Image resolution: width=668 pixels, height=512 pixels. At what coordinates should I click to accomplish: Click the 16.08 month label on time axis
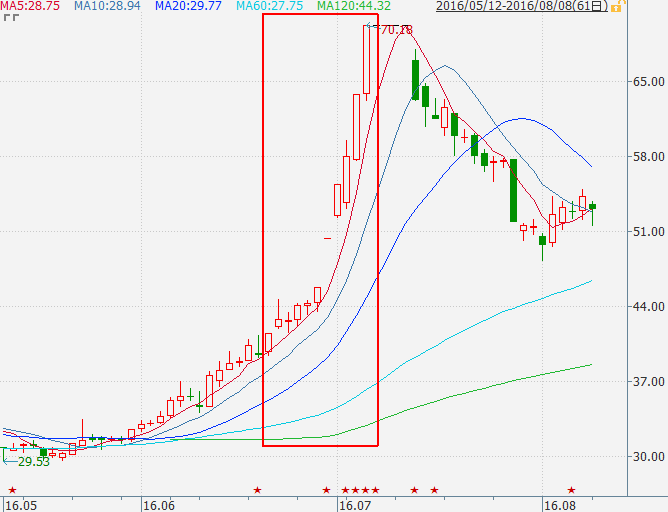(557, 505)
